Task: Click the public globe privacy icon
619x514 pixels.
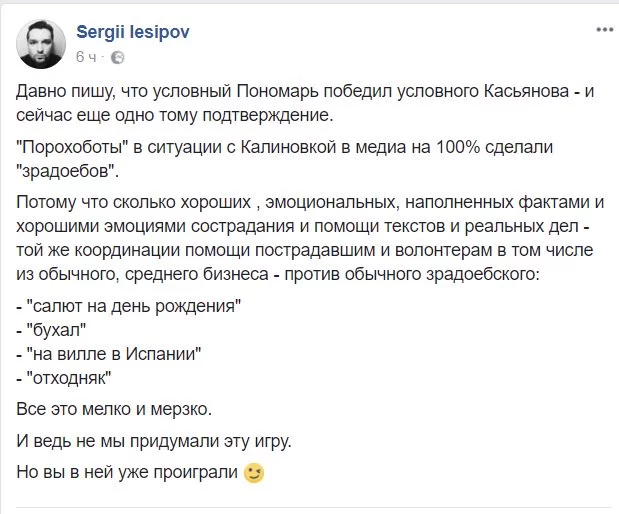Action: click(x=117, y=57)
